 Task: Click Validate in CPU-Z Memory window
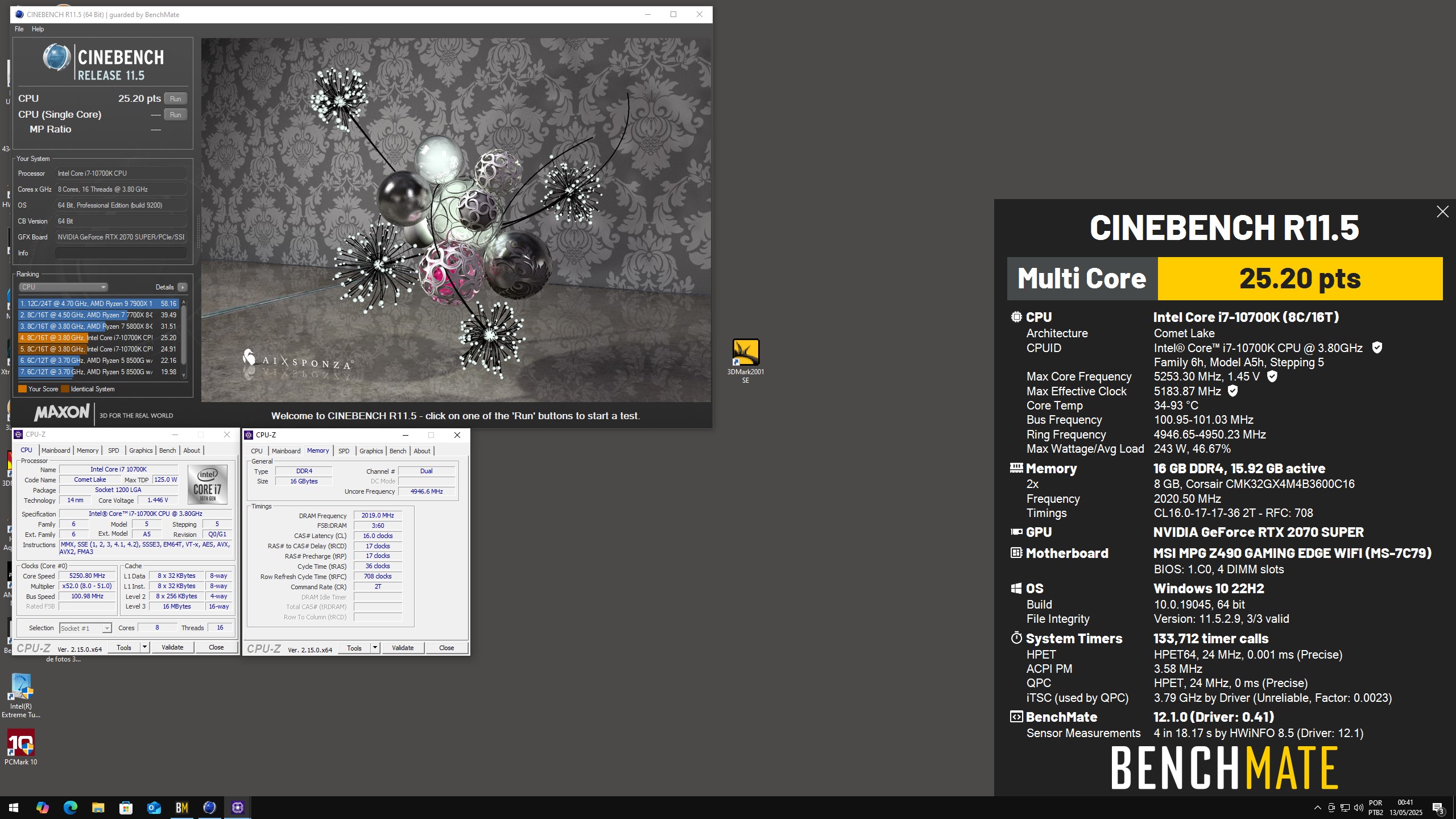(x=403, y=648)
